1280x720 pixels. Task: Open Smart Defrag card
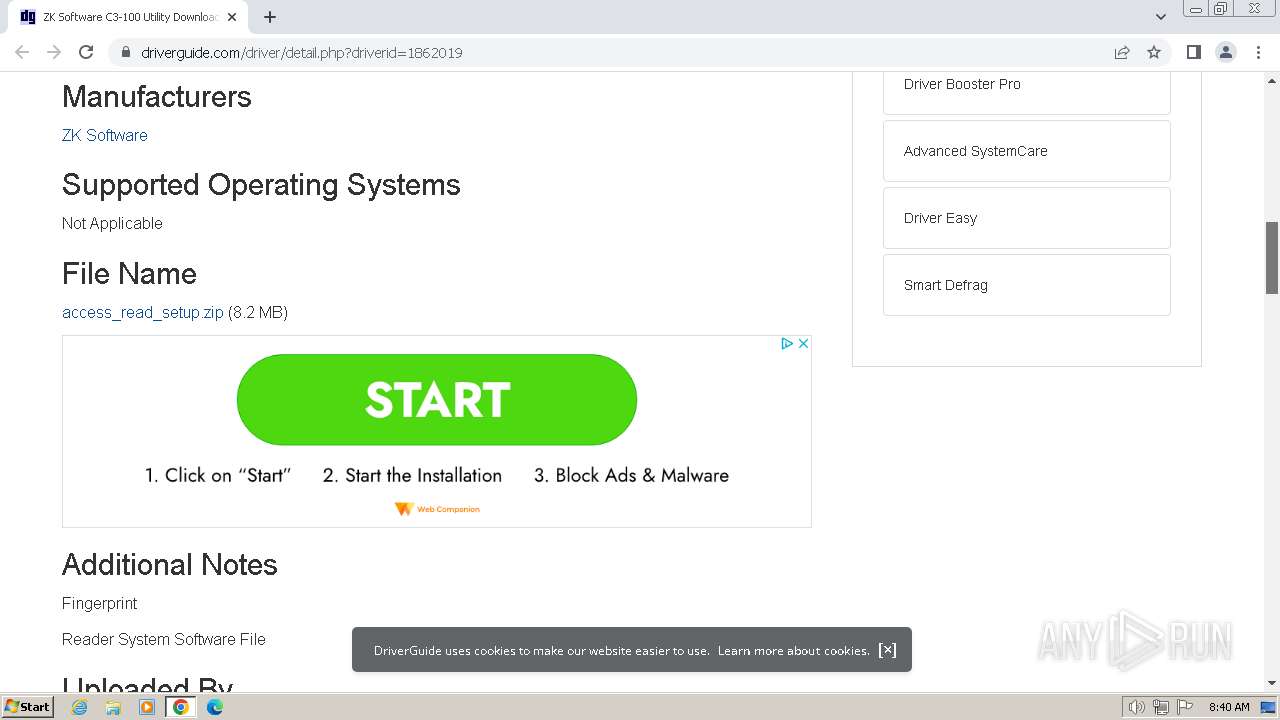pyautogui.click(x=1027, y=285)
